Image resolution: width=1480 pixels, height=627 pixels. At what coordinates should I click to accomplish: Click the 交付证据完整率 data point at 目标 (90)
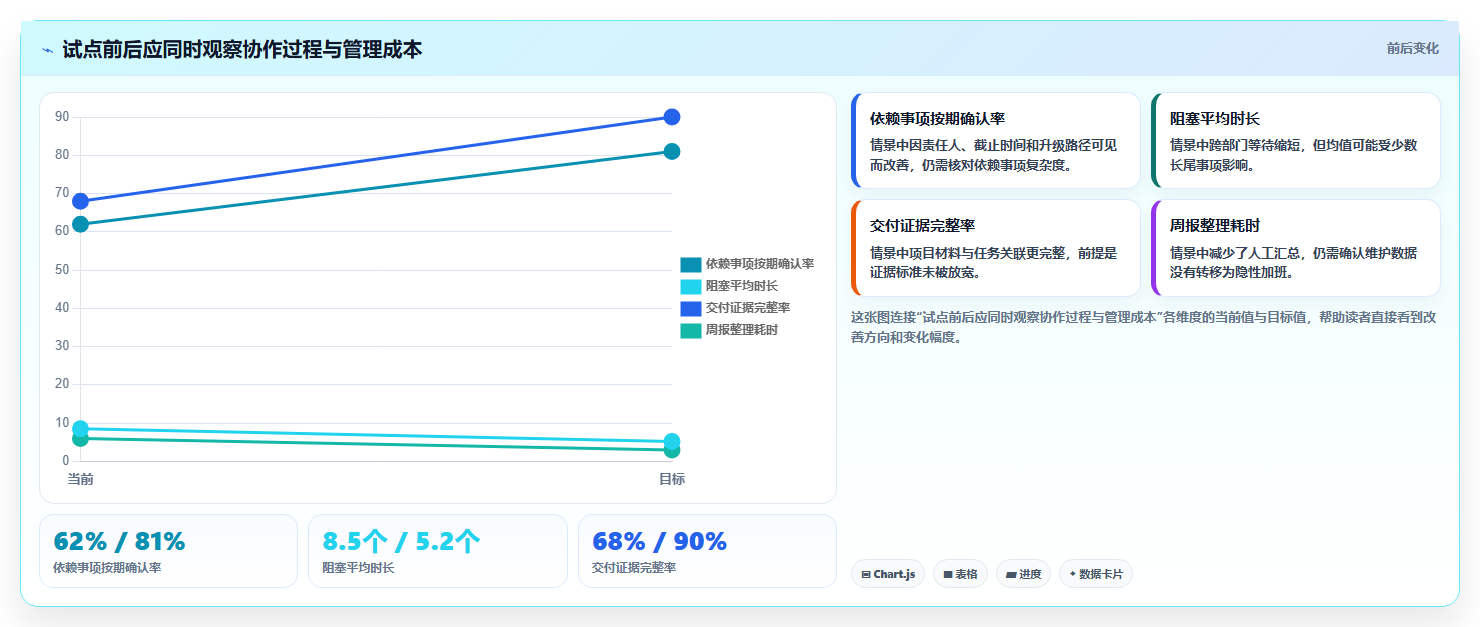[x=672, y=117]
